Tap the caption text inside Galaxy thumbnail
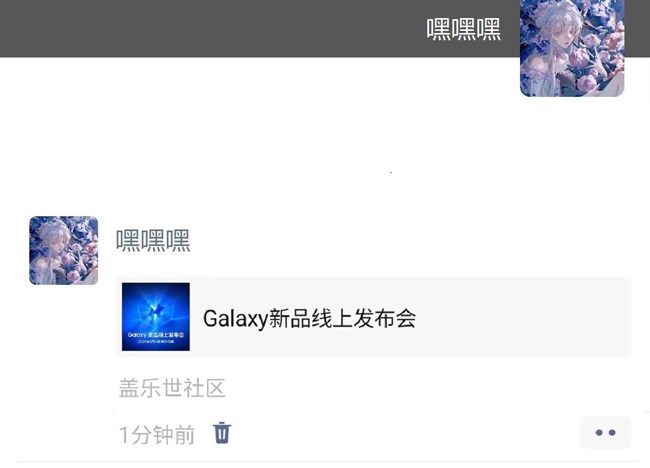The image size is (650, 468). pyautogui.click(x=156, y=337)
